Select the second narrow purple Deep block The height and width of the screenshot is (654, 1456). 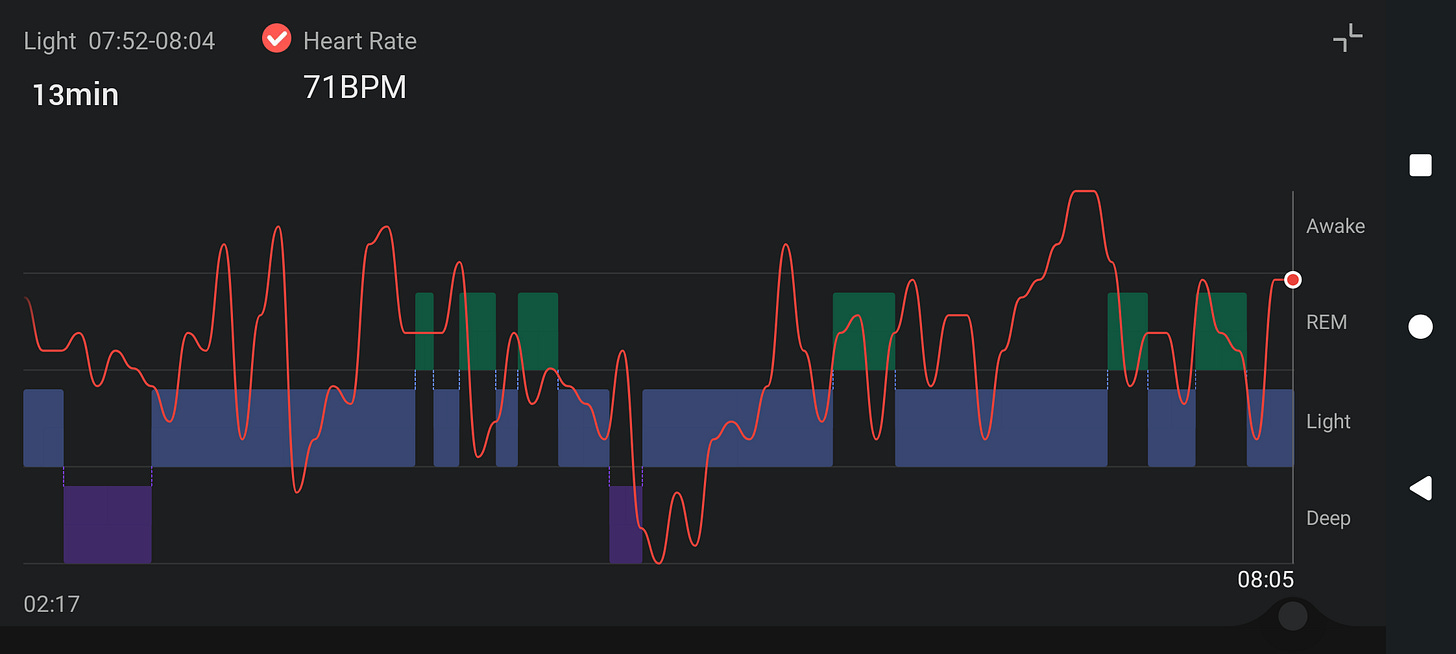[626, 525]
